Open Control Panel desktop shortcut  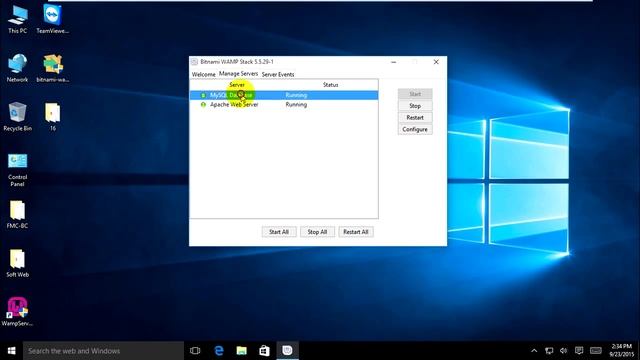coord(18,169)
